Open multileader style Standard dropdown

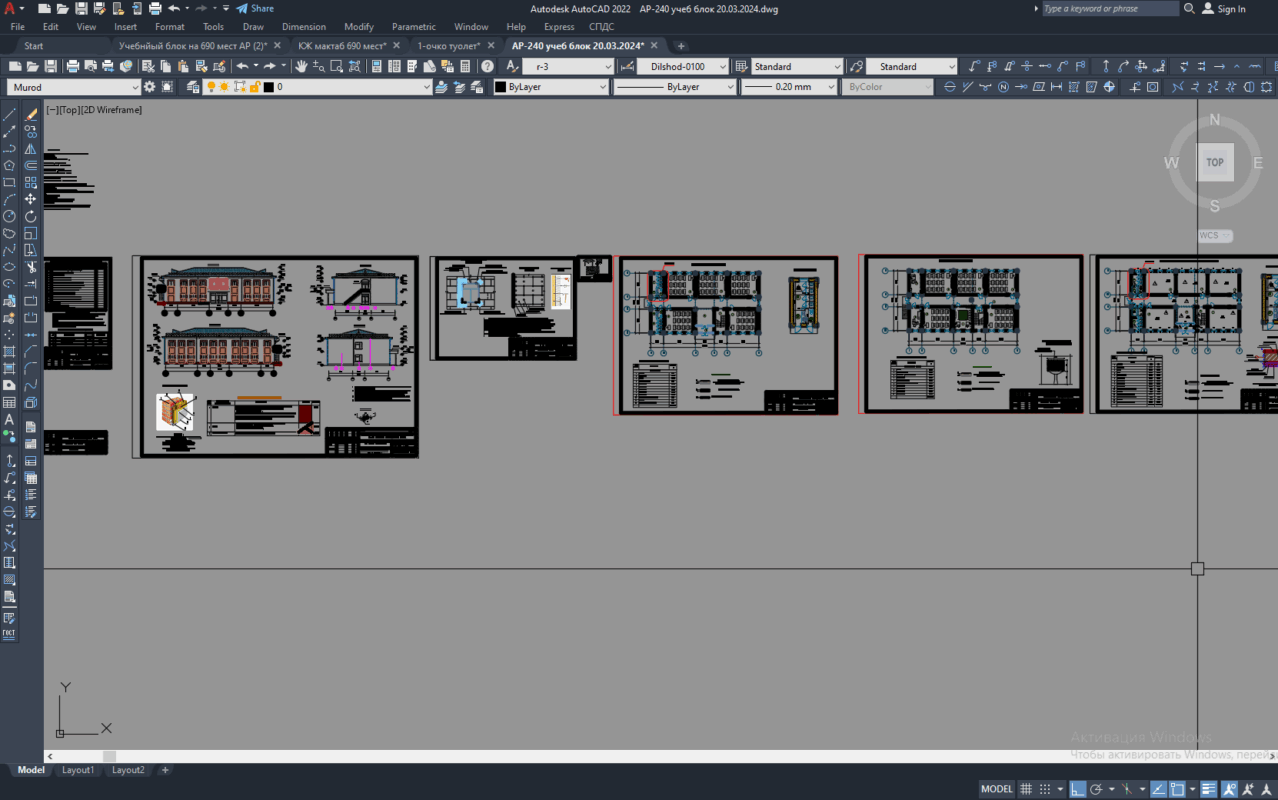pos(911,66)
